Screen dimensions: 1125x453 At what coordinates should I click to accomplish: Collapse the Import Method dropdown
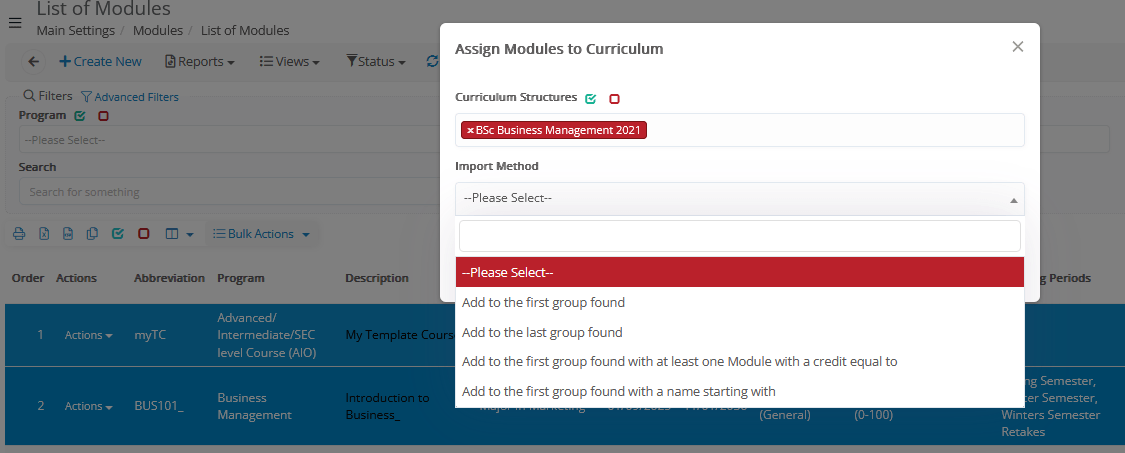click(739, 198)
